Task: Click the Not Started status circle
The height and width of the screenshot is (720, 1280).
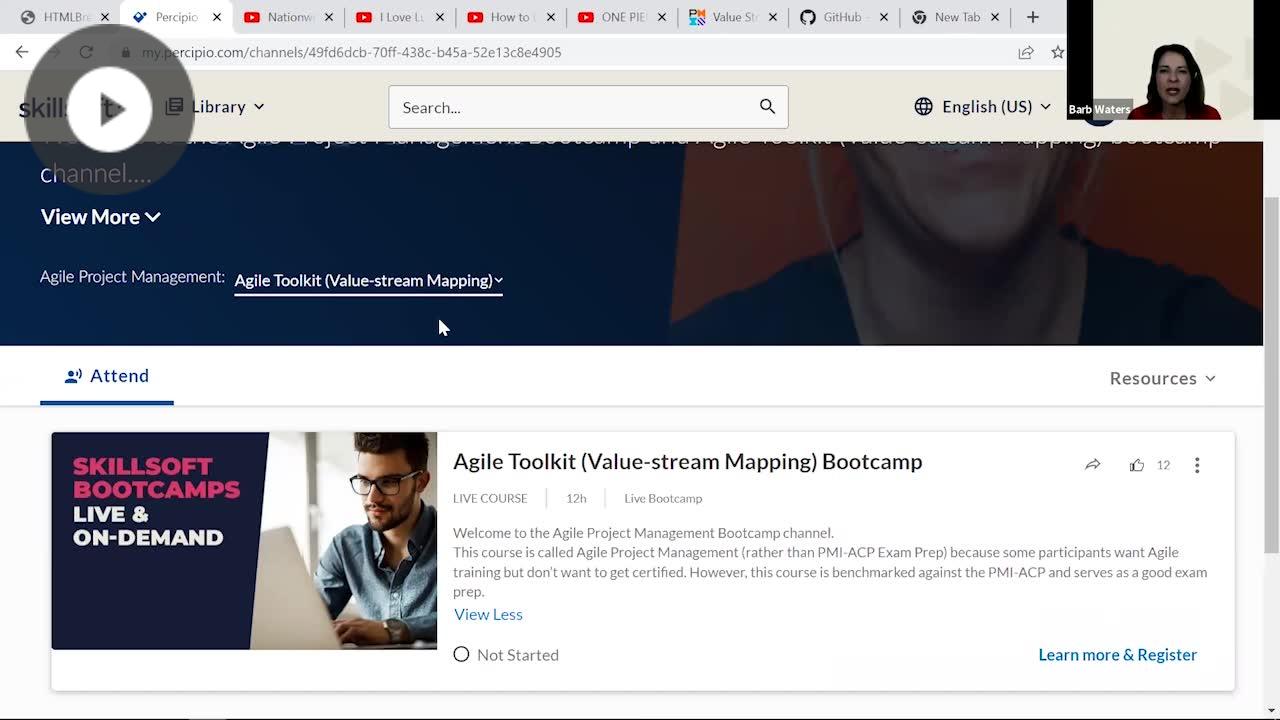Action: pos(461,654)
